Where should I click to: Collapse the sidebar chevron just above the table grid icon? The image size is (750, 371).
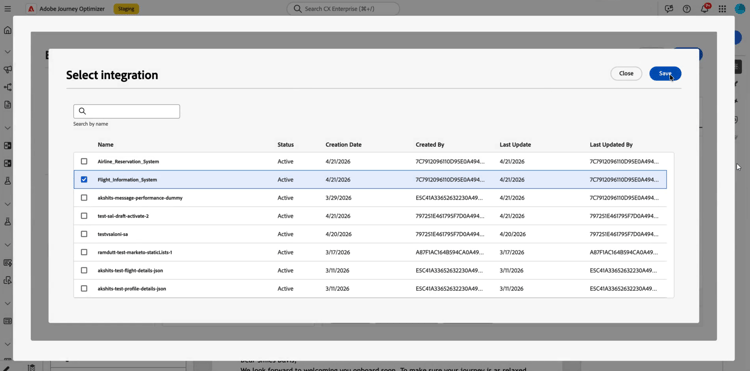pos(7,303)
